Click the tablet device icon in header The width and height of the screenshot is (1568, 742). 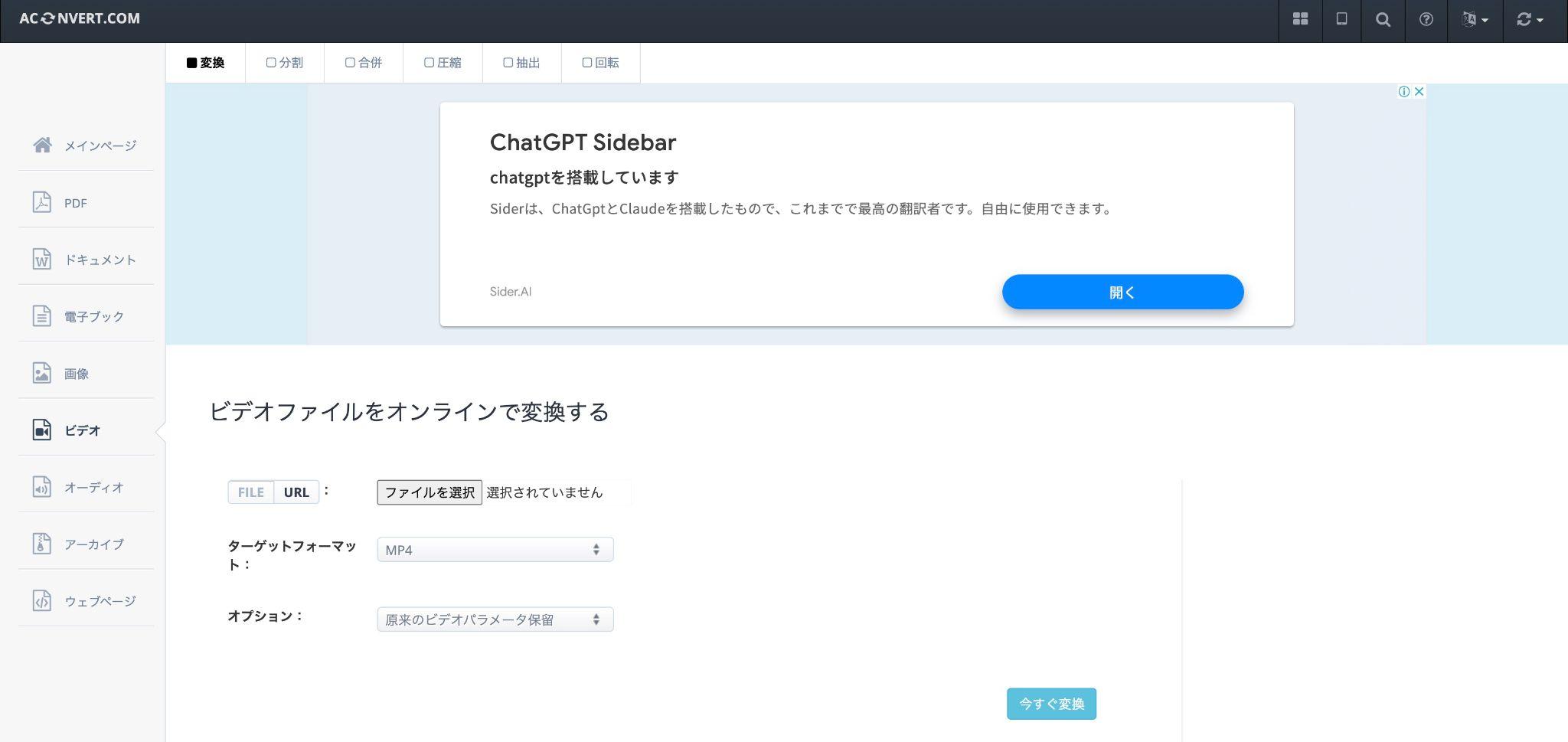1341,19
